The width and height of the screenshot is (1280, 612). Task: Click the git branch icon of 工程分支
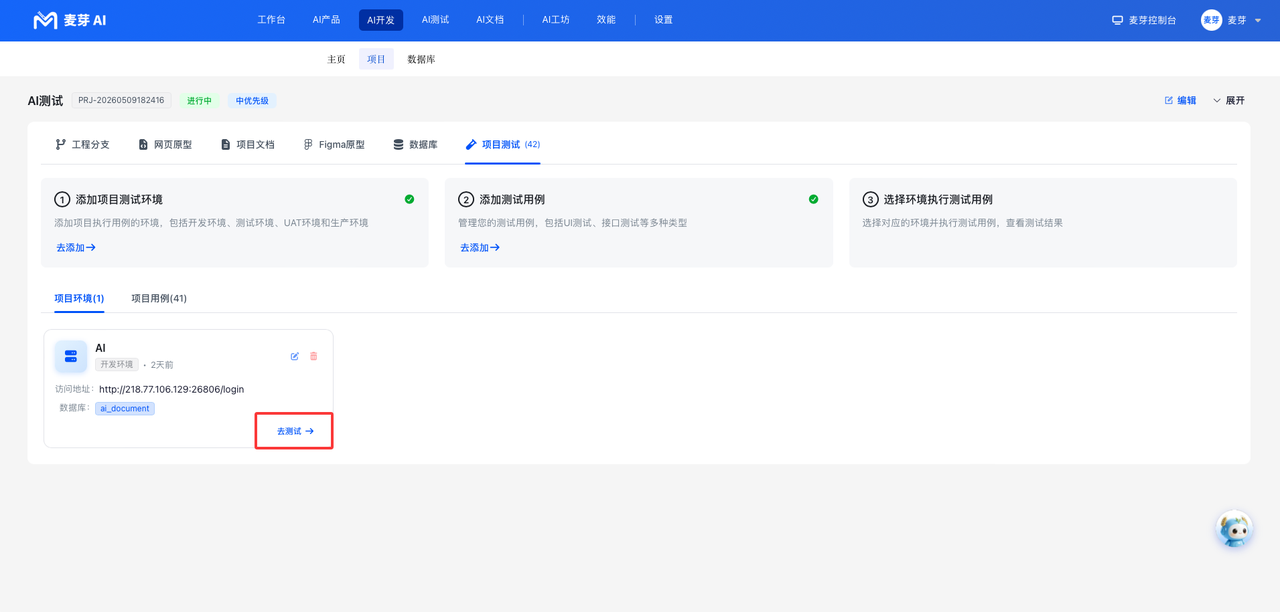(61, 145)
